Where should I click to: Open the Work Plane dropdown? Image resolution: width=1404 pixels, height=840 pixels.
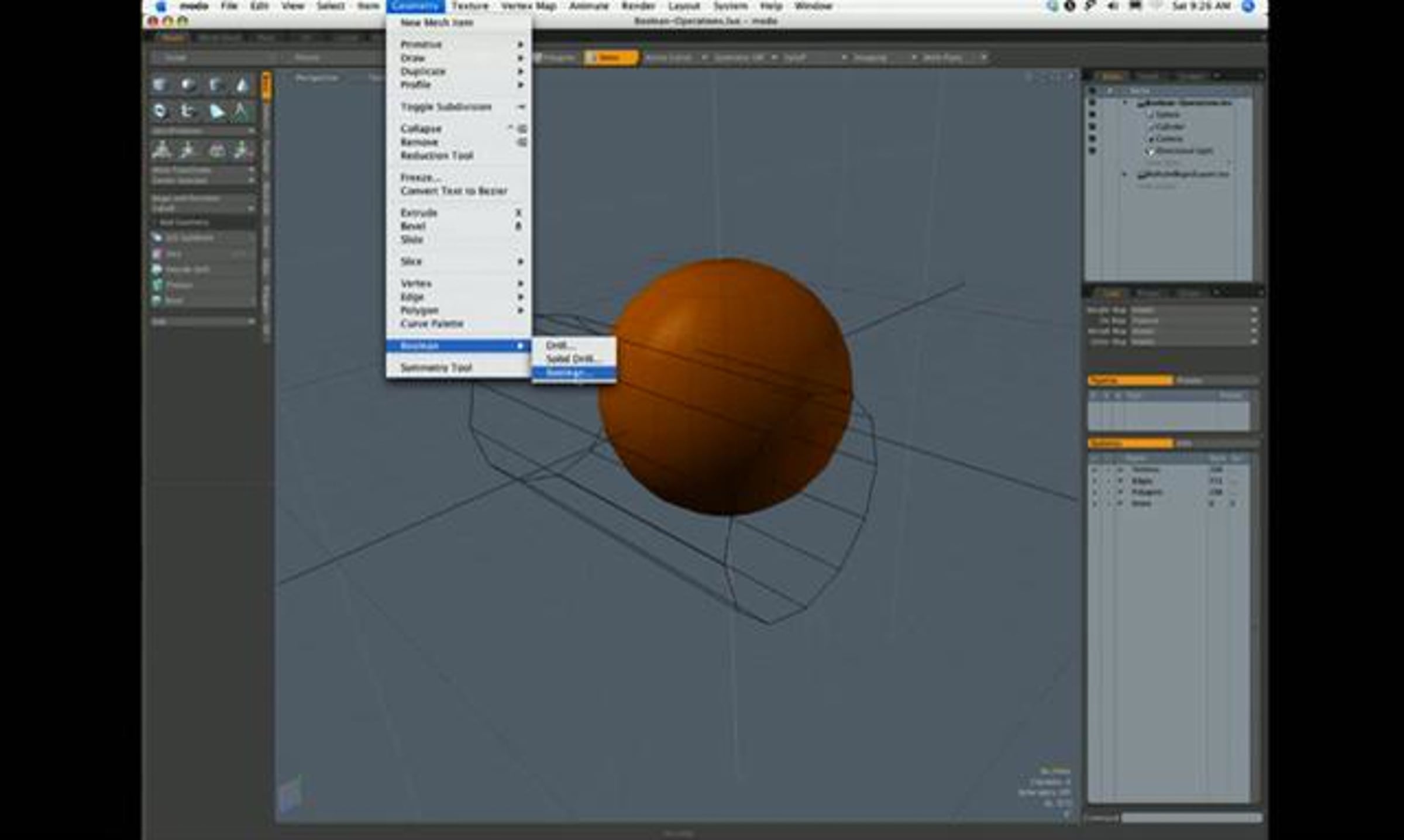[x=954, y=57]
